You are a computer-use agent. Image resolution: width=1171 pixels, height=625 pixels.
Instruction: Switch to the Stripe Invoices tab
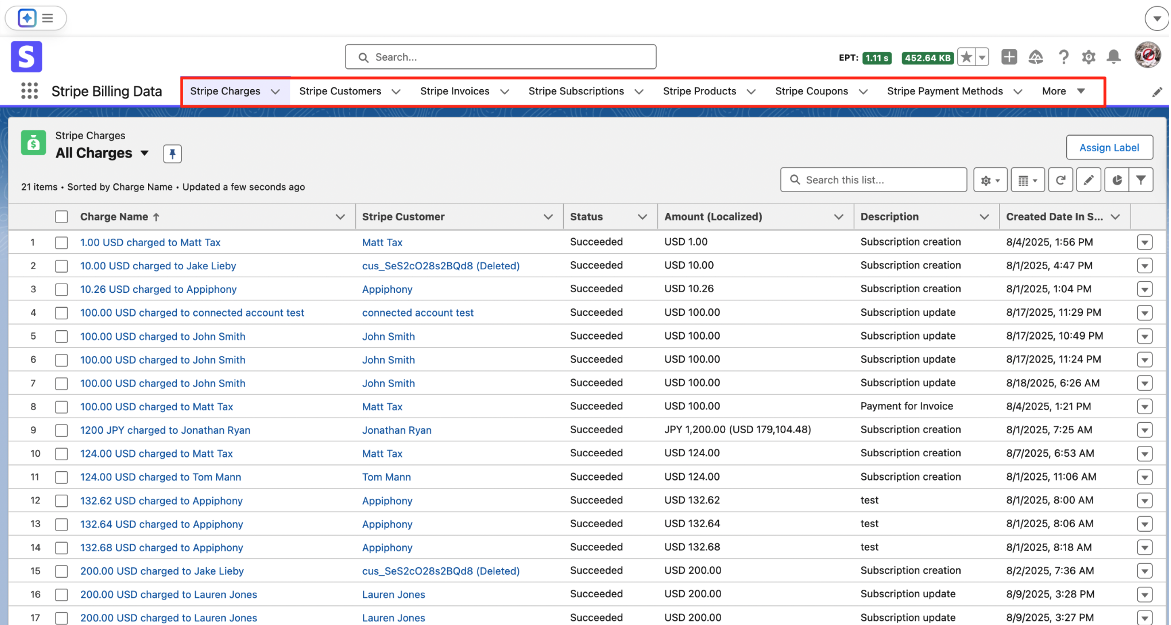point(454,91)
